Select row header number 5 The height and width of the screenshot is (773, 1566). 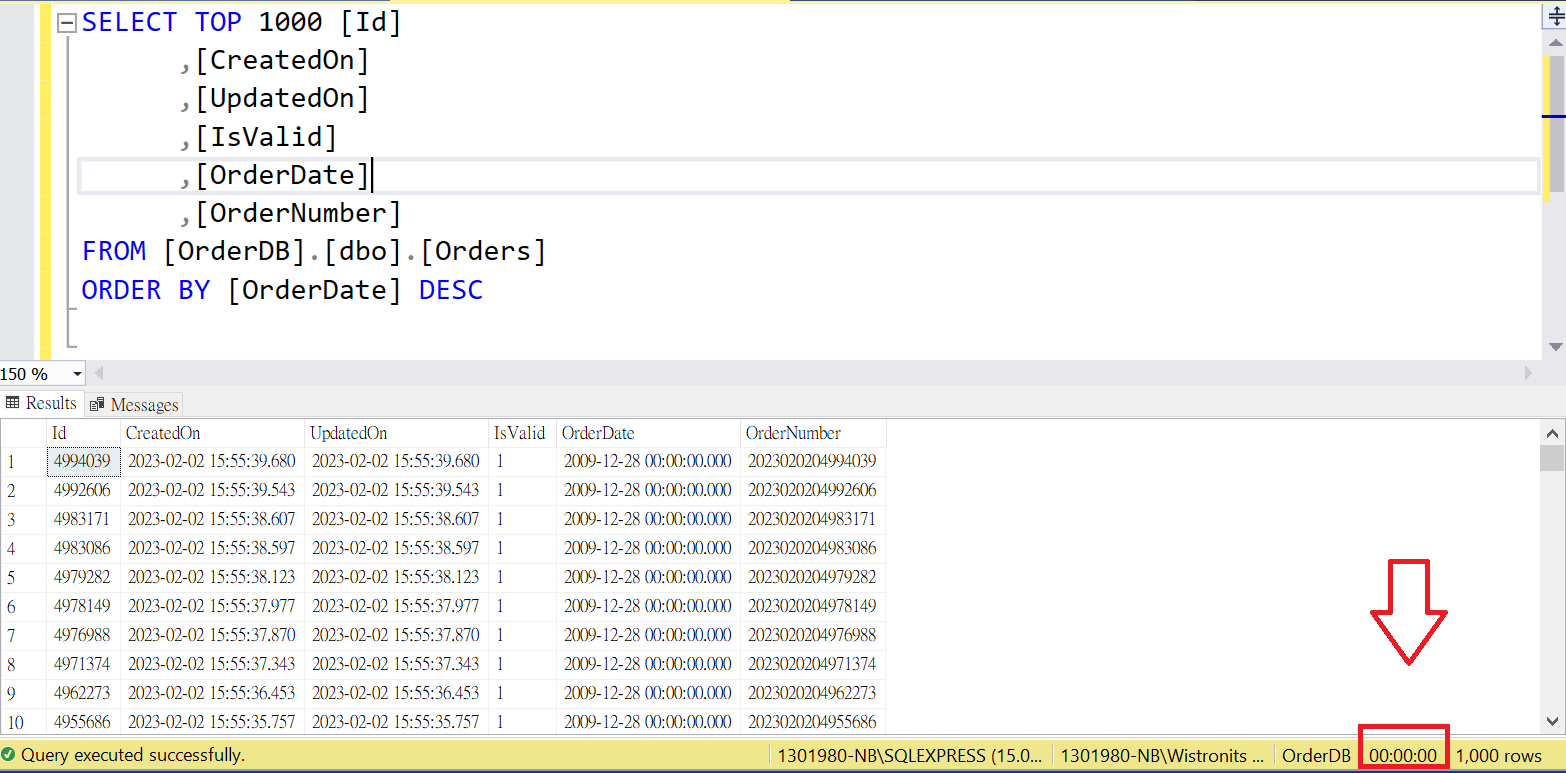[x=24, y=577]
